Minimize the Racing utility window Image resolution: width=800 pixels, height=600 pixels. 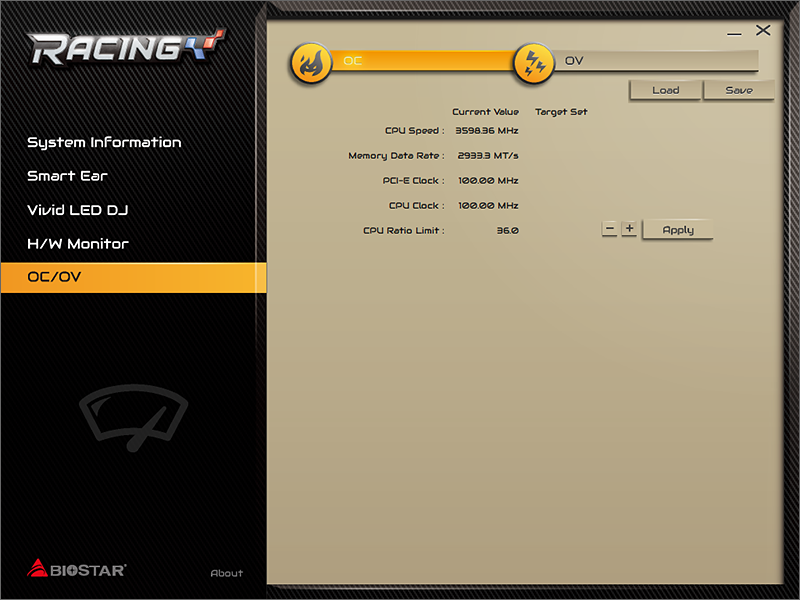[x=735, y=32]
